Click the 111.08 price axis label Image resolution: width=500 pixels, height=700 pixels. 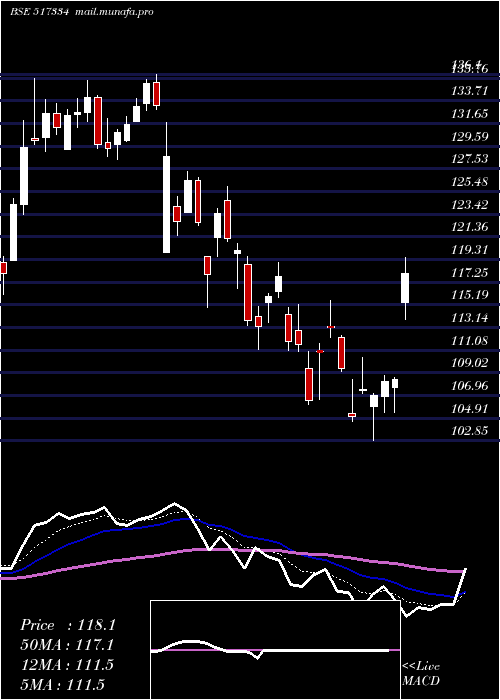tap(469, 341)
